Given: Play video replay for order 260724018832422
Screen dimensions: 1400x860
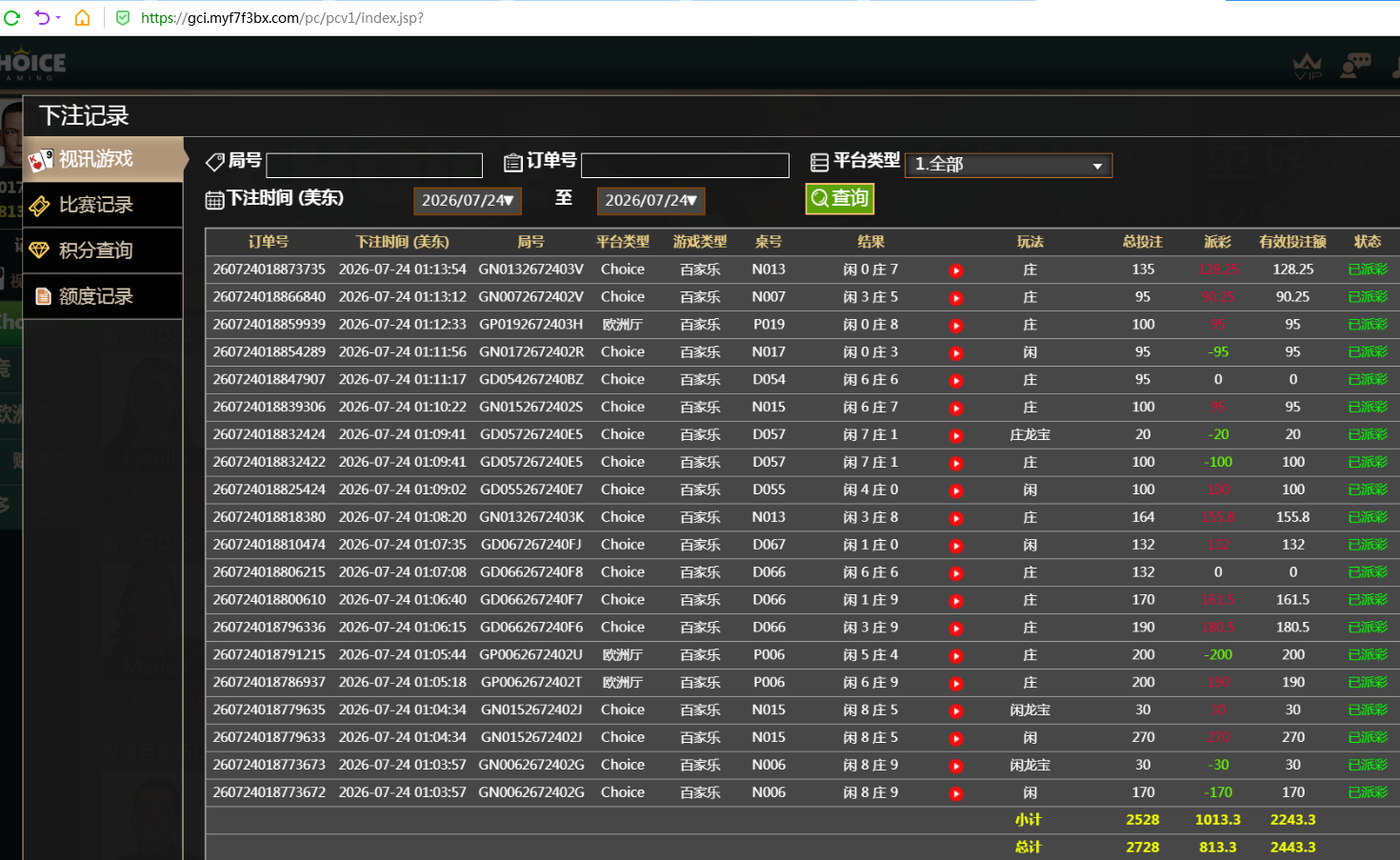Looking at the screenshot, I should click(x=956, y=464).
